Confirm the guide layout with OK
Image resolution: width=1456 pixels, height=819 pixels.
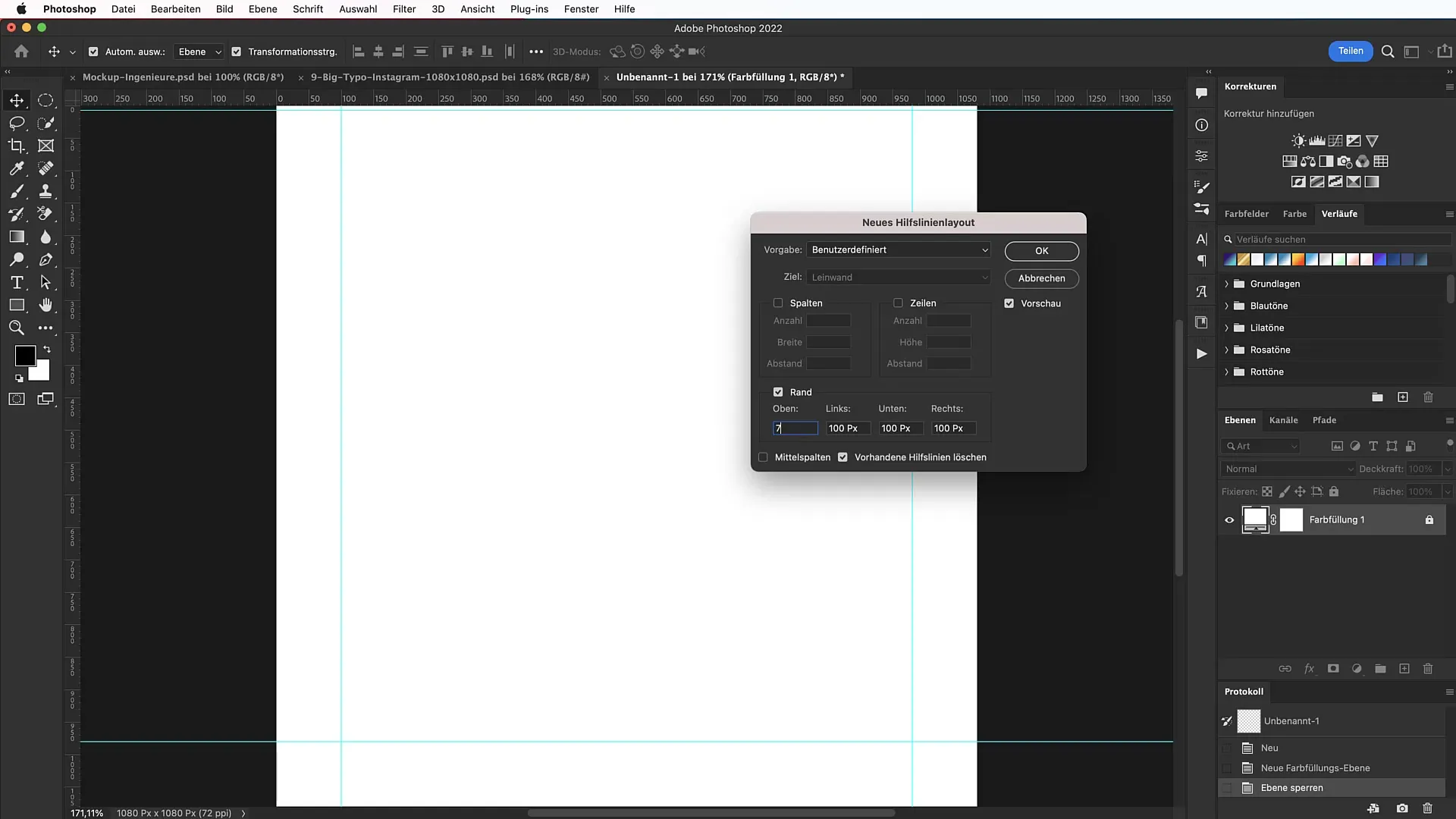(1042, 251)
